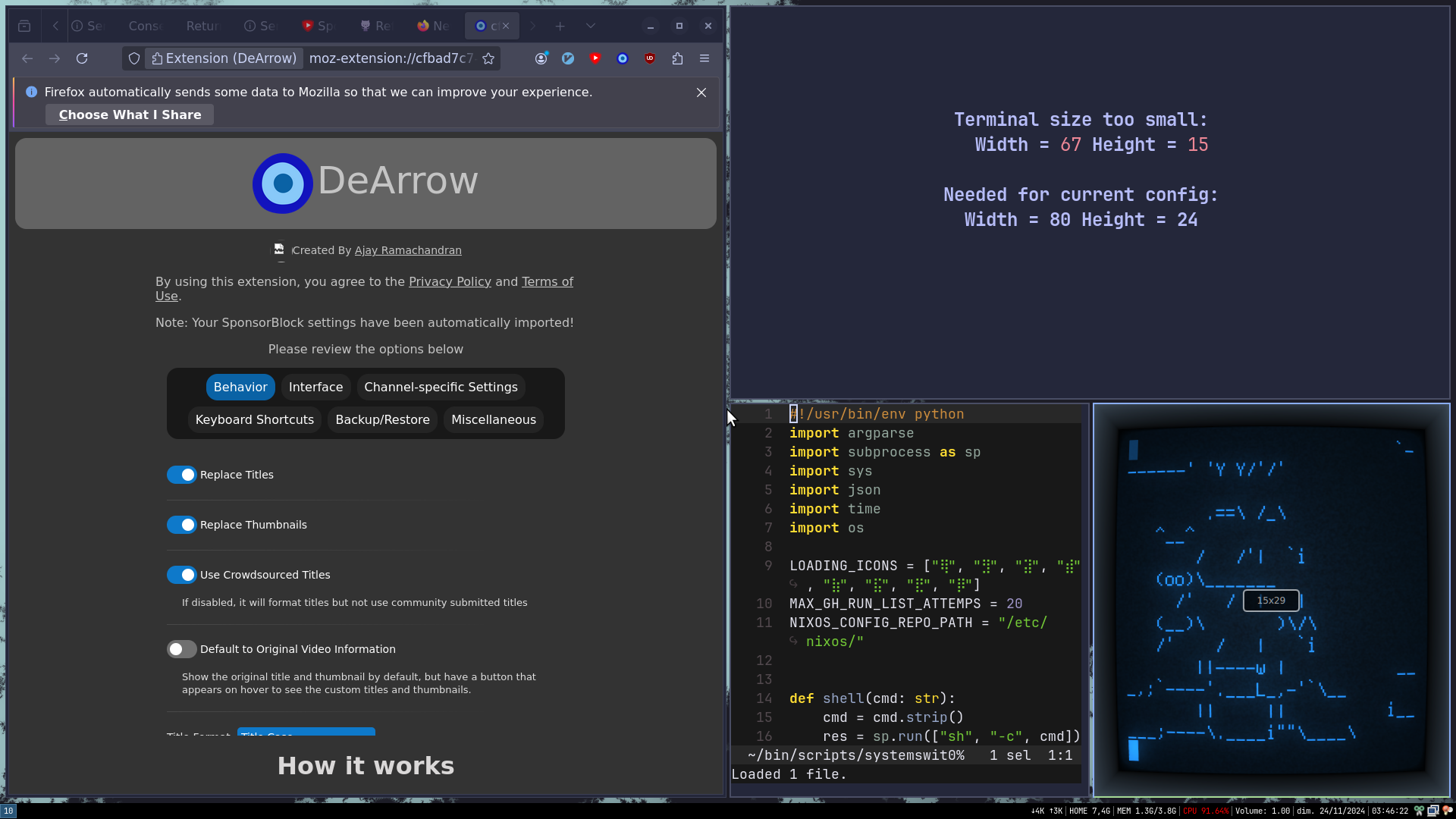Open the Firefox account icon

click(541, 58)
